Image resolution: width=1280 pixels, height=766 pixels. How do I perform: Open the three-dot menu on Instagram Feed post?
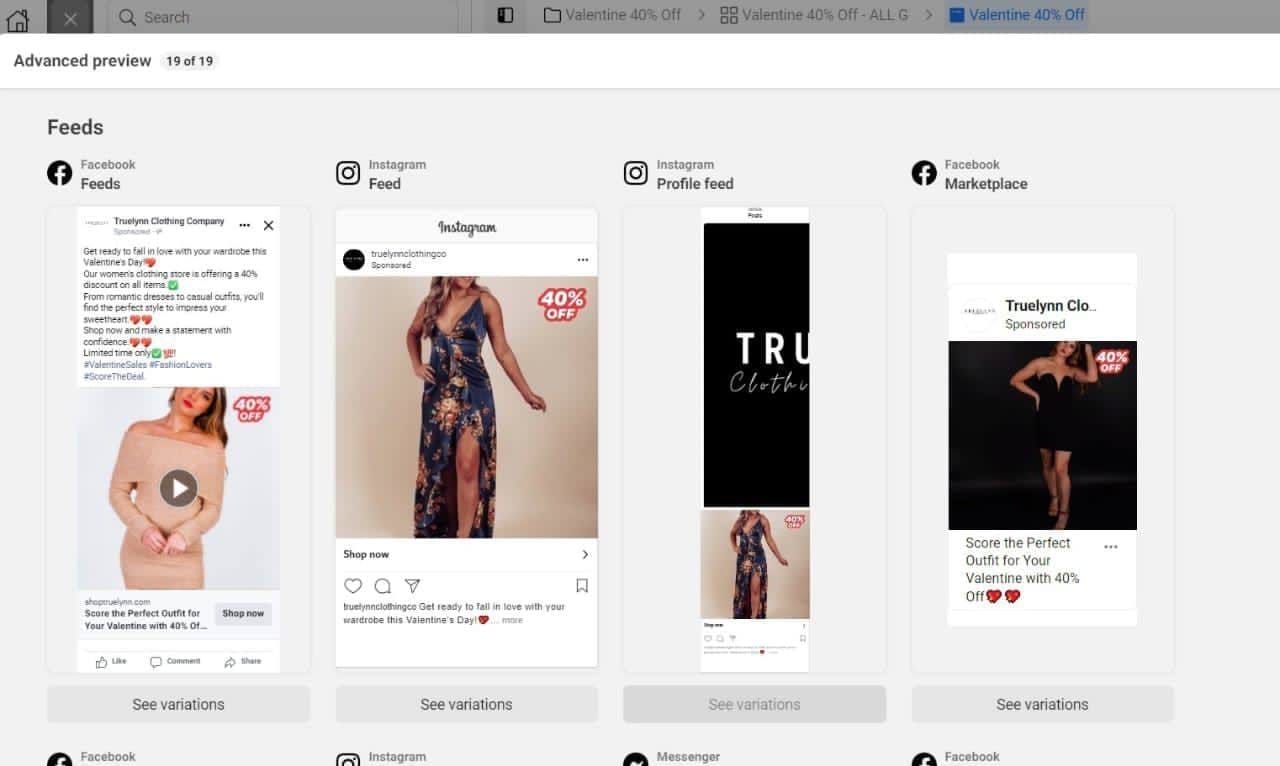[x=583, y=260]
